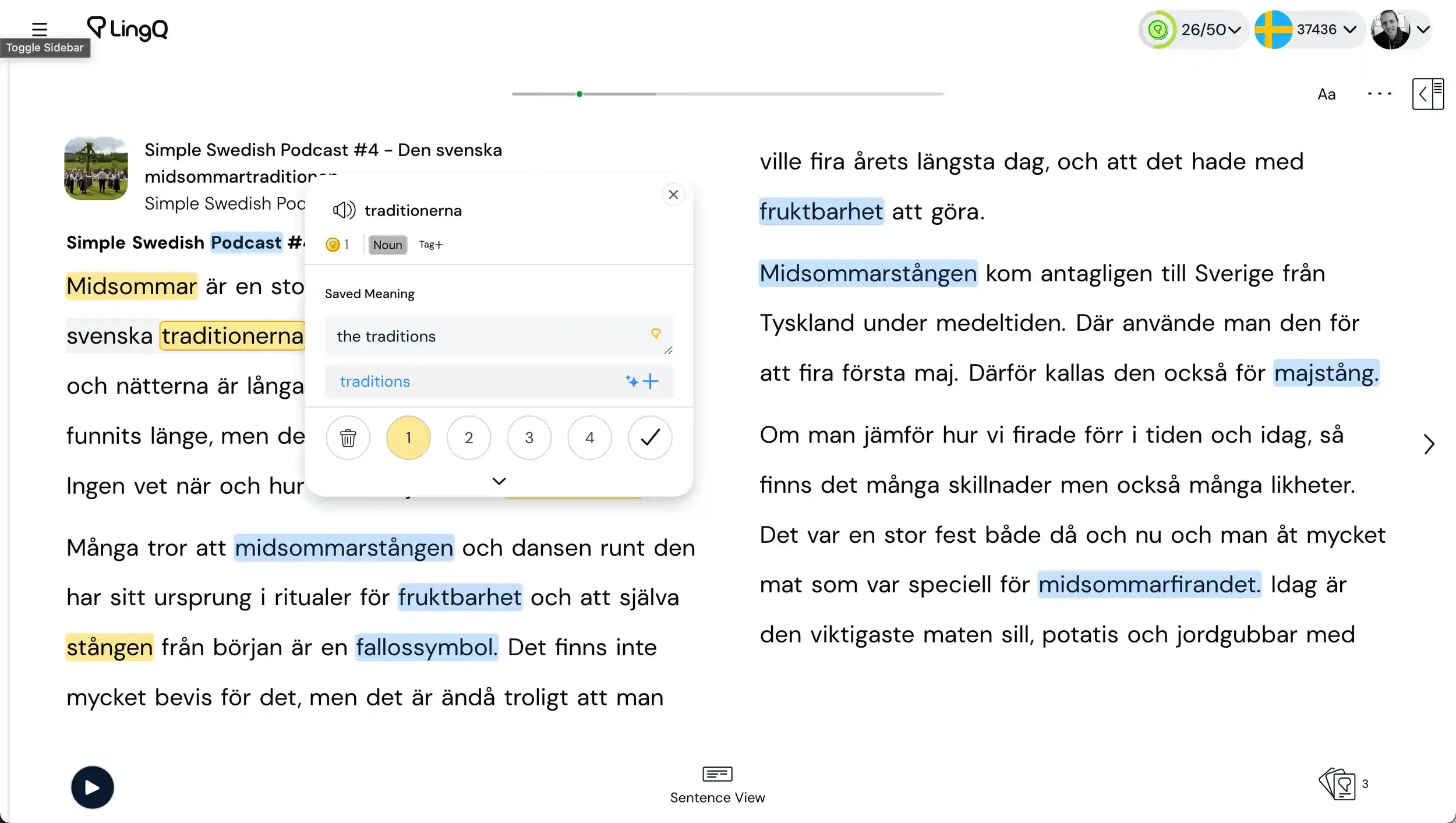Delete this LingQ with trash icon
This screenshot has width=1456, height=823.
pos(348,437)
